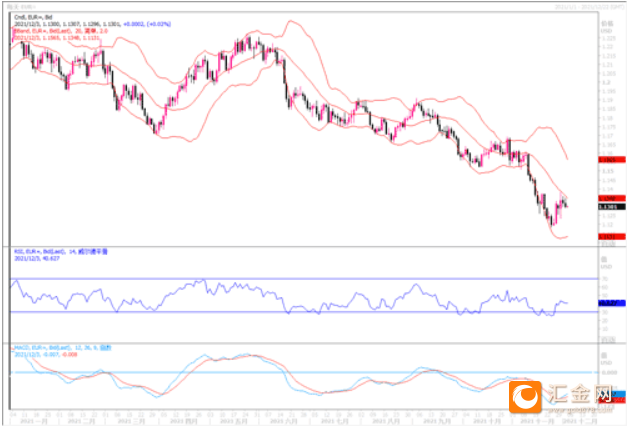Click the date range text in top-right header

pyautogui.click(x=589, y=7)
